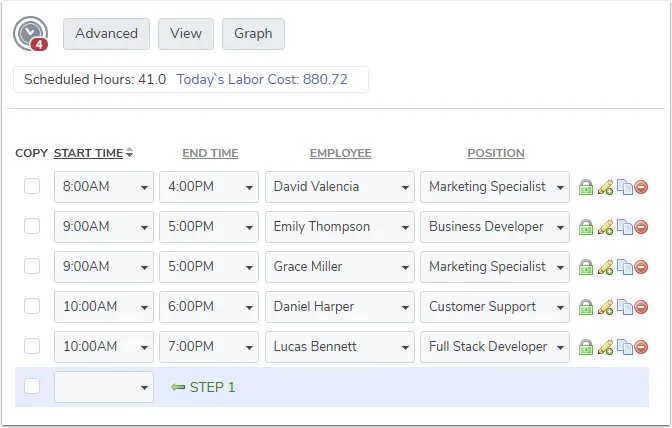Delete Lucas Bennett's shift with red icon
672x428 pixels.
click(641, 347)
